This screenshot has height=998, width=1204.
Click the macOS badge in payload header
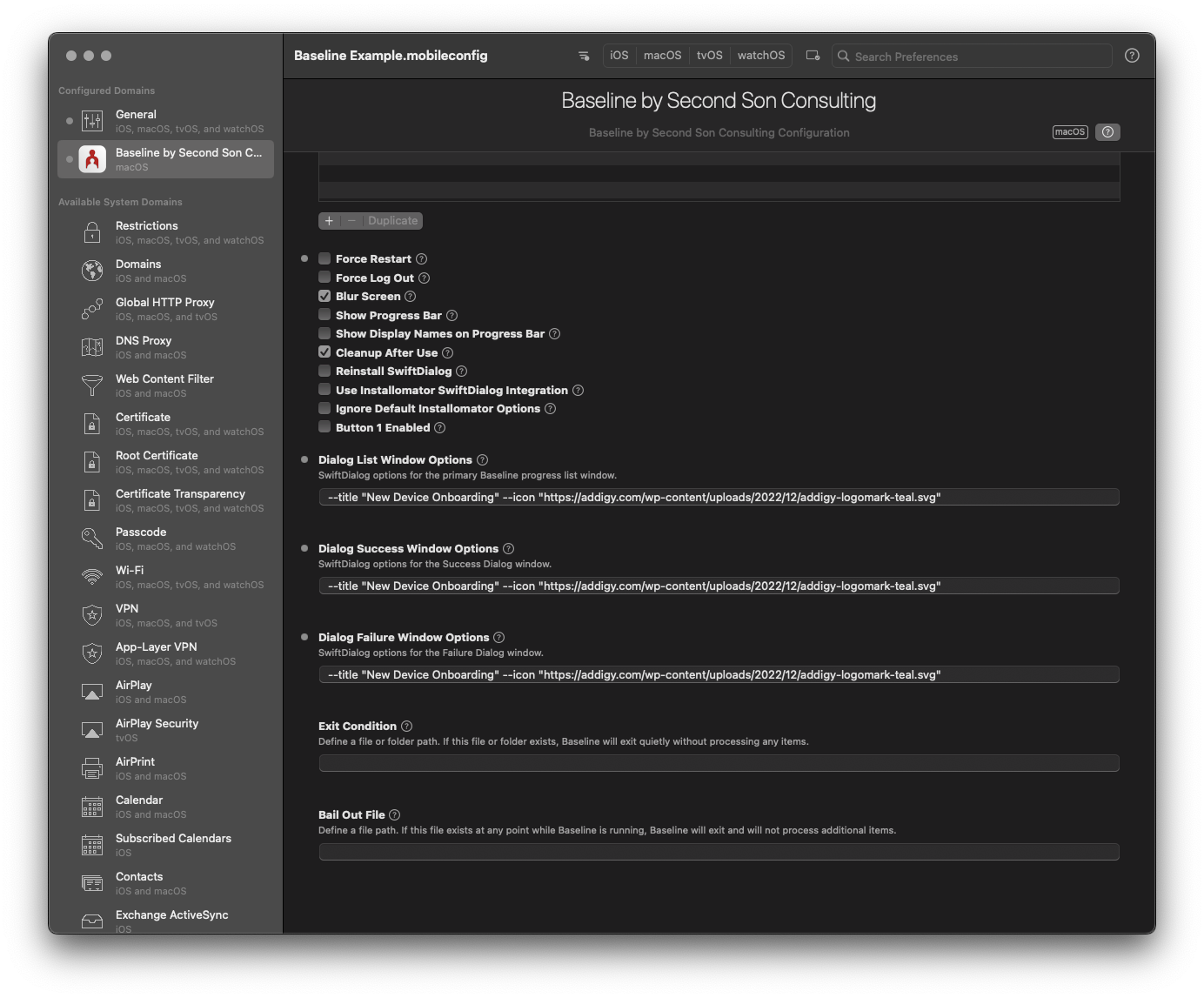tap(1070, 132)
